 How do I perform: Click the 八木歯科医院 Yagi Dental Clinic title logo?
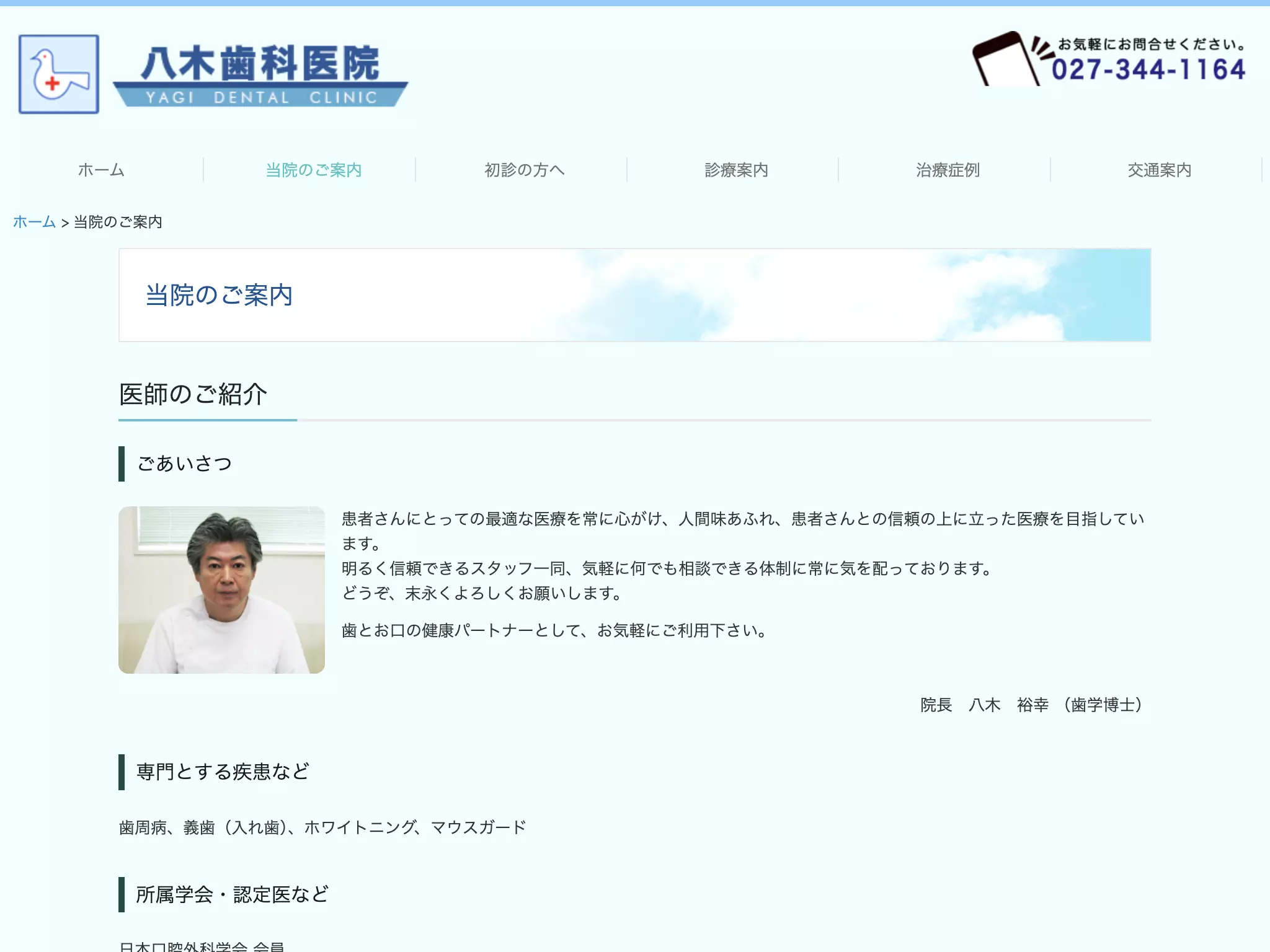tap(260, 76)
